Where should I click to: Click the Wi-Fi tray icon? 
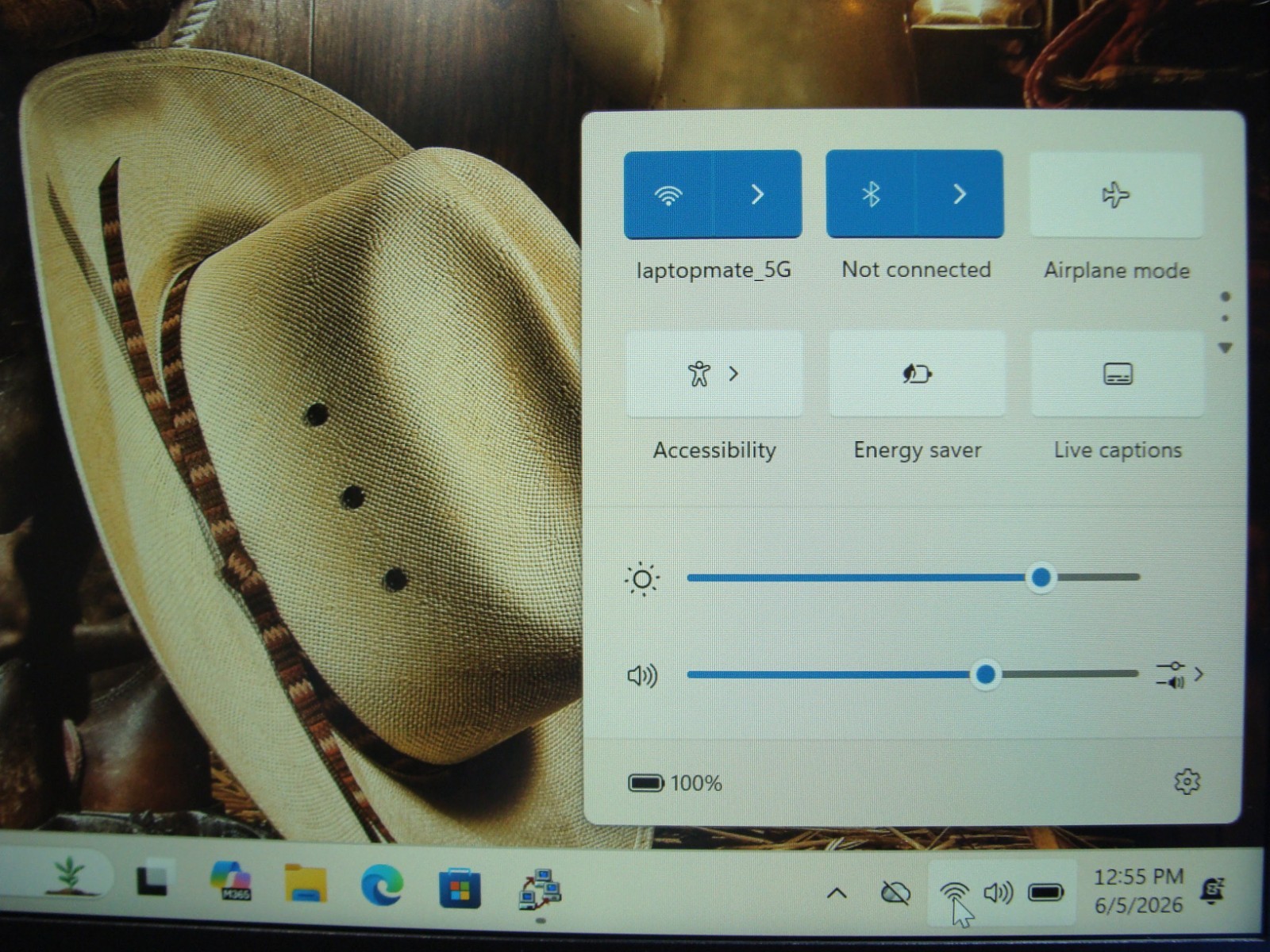click(x=953, y=893)
